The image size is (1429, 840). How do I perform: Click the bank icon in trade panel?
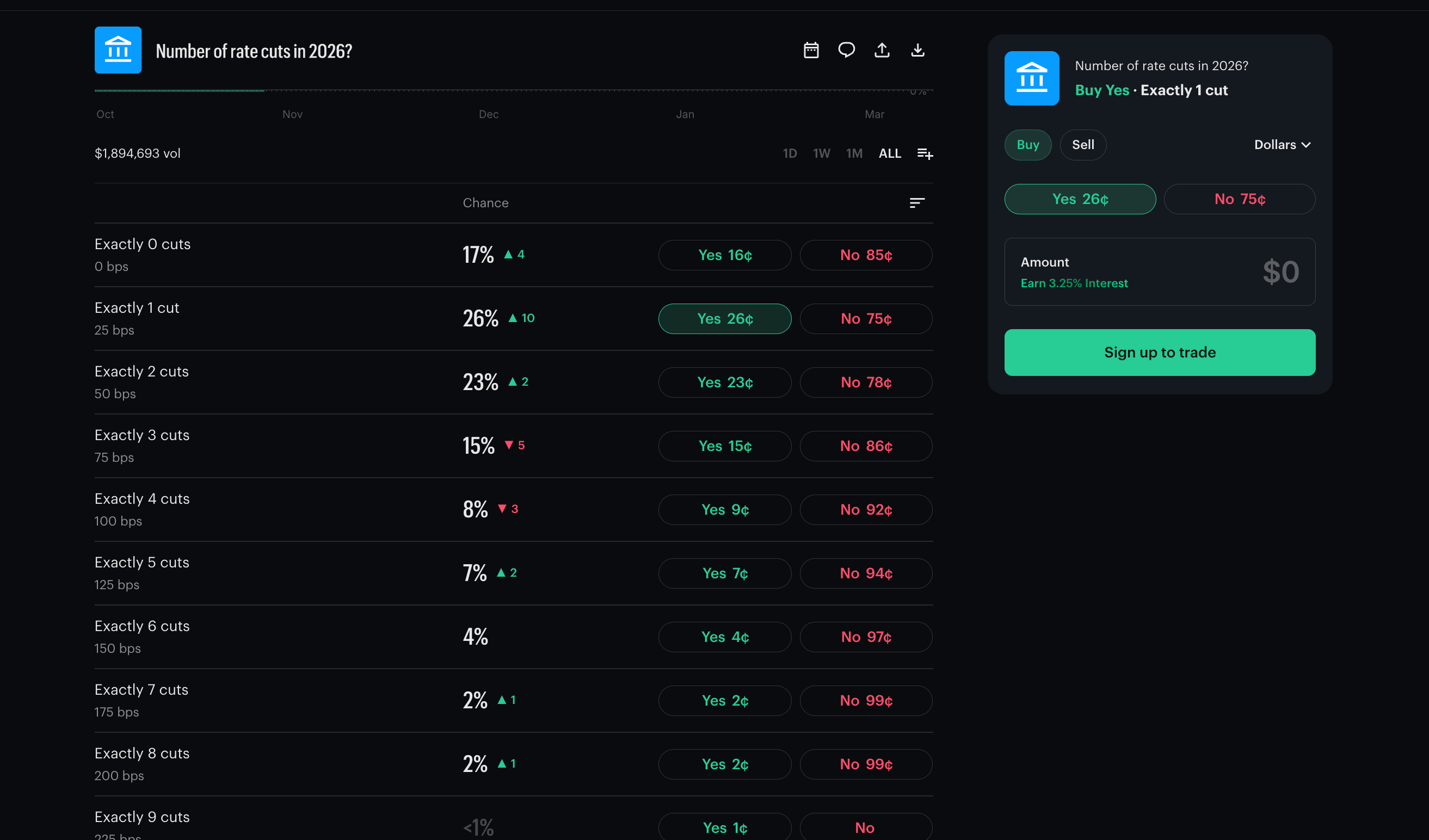click(1032, 78)
